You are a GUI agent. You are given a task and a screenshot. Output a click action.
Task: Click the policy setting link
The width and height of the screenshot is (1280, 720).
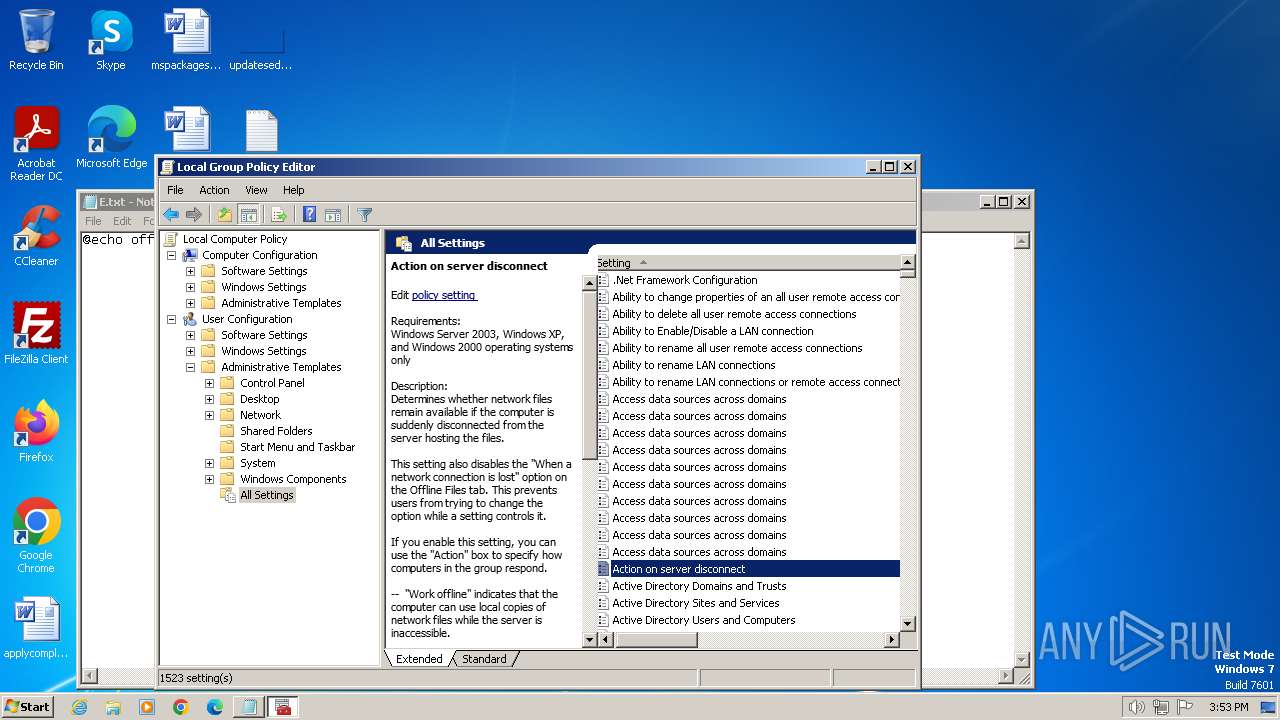click(444, 295)
